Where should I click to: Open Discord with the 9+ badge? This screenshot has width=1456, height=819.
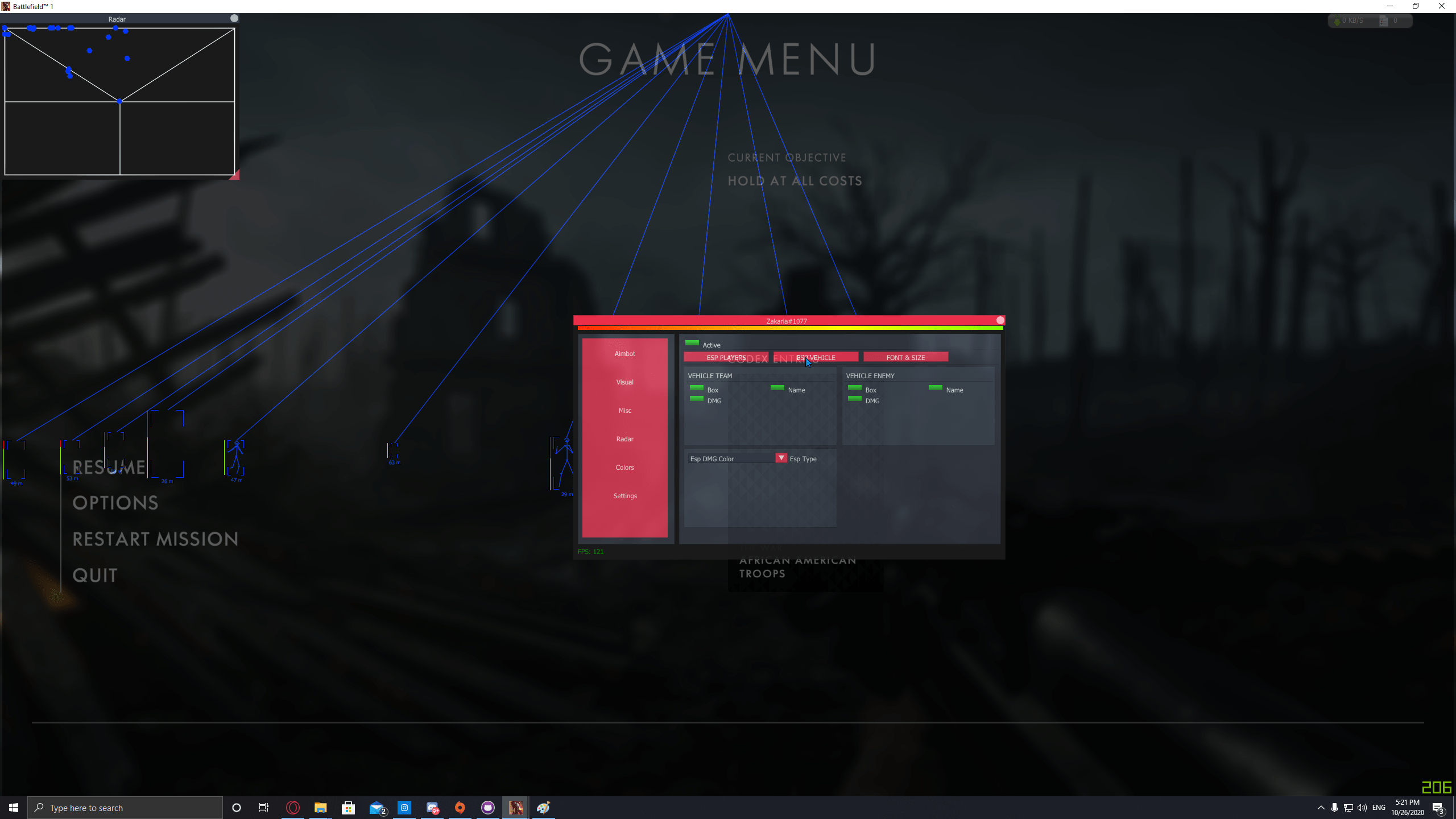432,808
